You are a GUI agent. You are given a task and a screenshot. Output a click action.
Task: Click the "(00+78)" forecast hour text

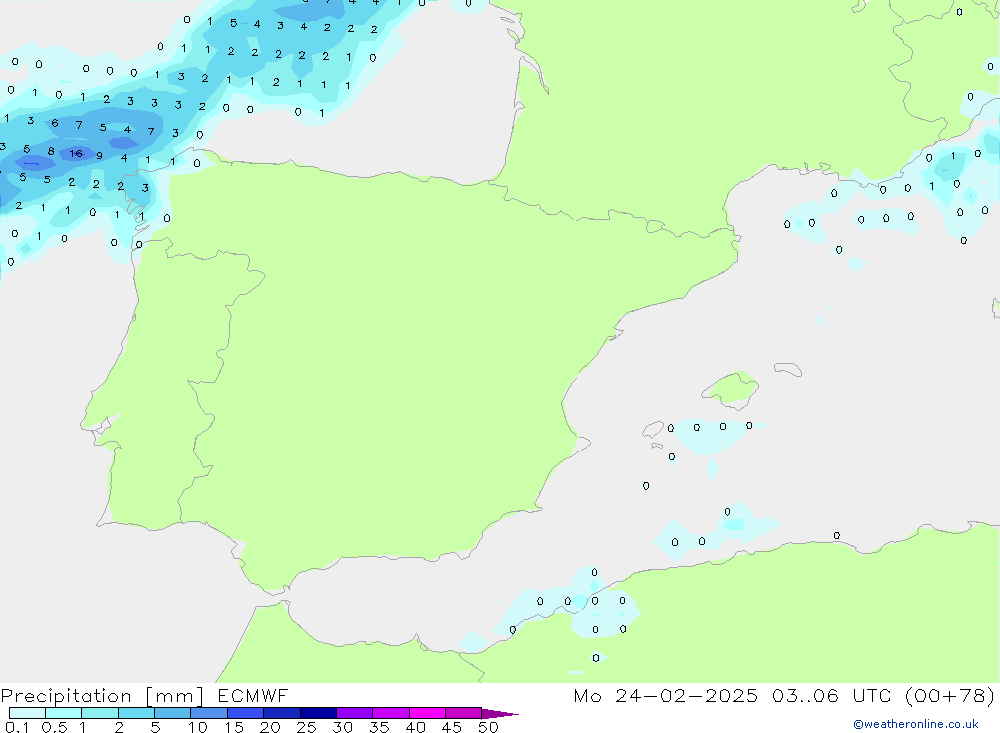(x=950, y=695)
